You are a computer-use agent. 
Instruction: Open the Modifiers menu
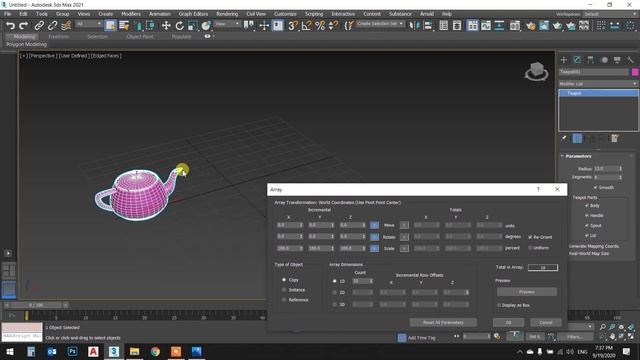coord(131,14)
